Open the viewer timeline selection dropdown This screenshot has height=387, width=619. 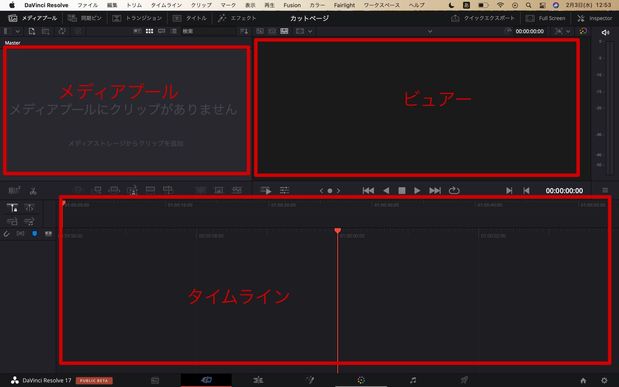click(x=430, y=31)
